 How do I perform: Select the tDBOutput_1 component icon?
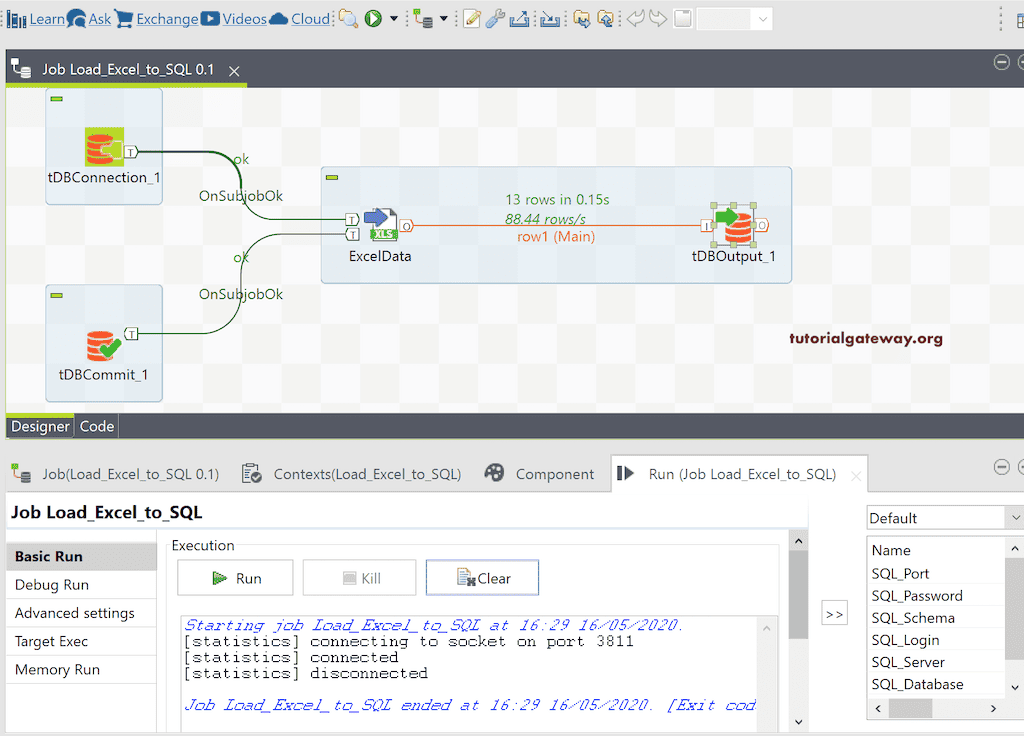tap(735, 224)
